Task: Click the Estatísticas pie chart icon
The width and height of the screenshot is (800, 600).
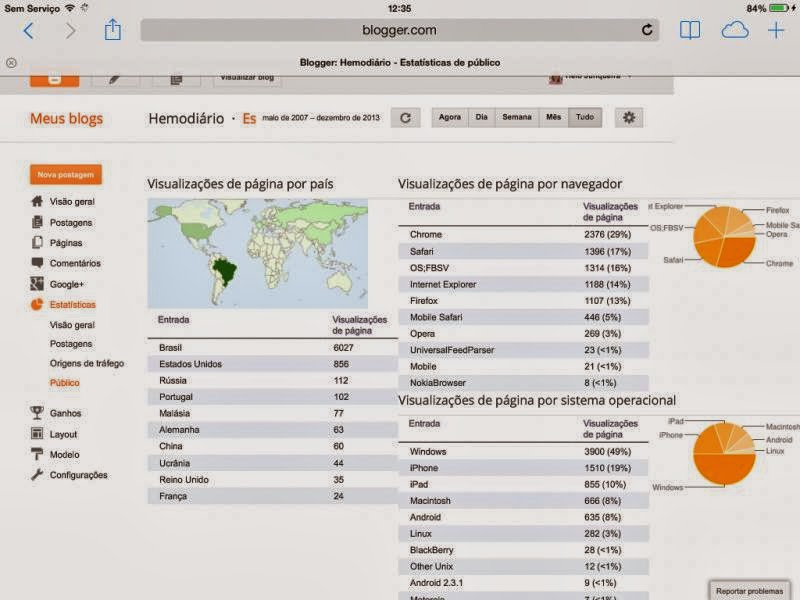Action: click(x=37, y=304)
